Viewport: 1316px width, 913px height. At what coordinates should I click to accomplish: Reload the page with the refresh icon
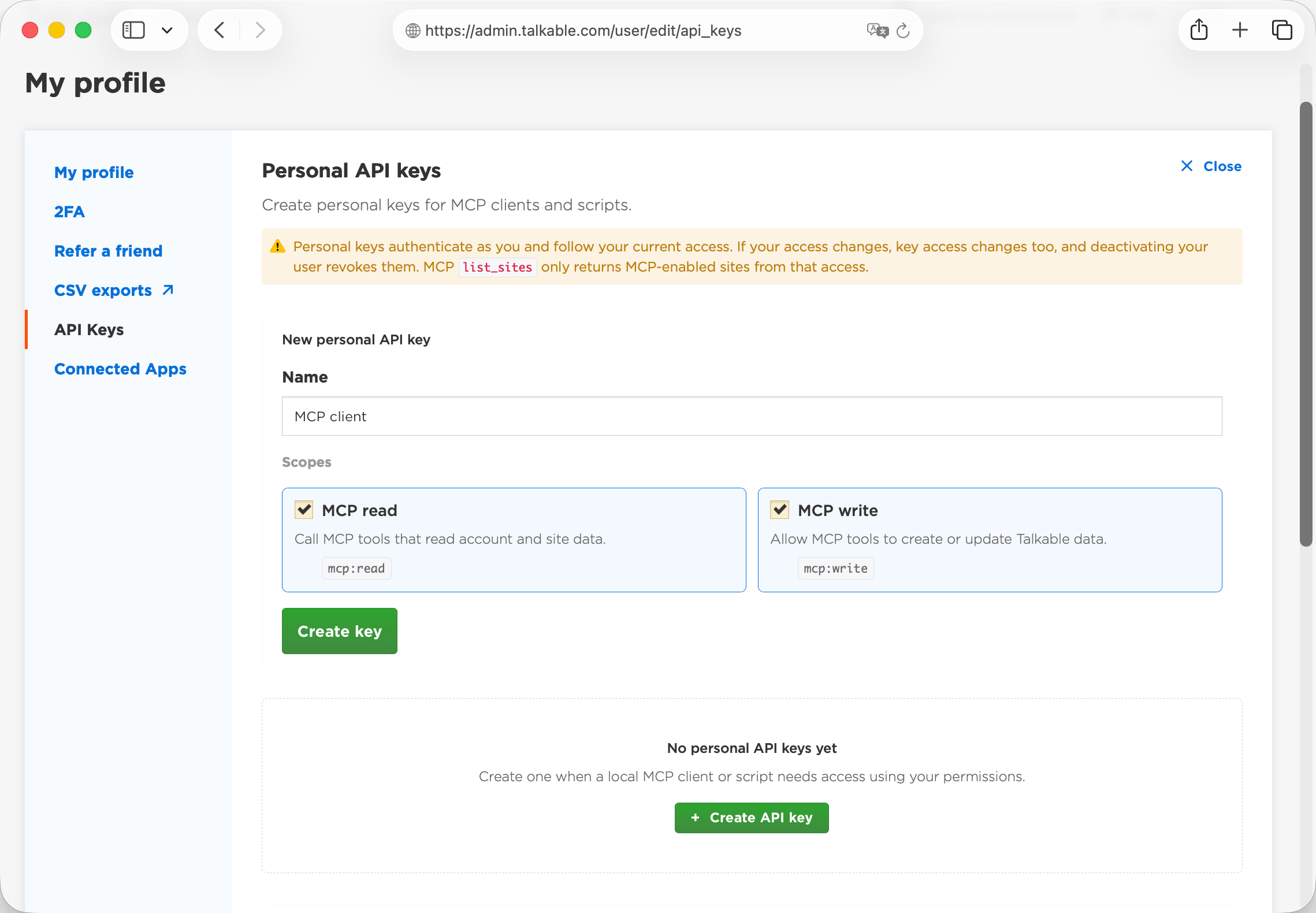pyautogui.click(x=903, y=30)
